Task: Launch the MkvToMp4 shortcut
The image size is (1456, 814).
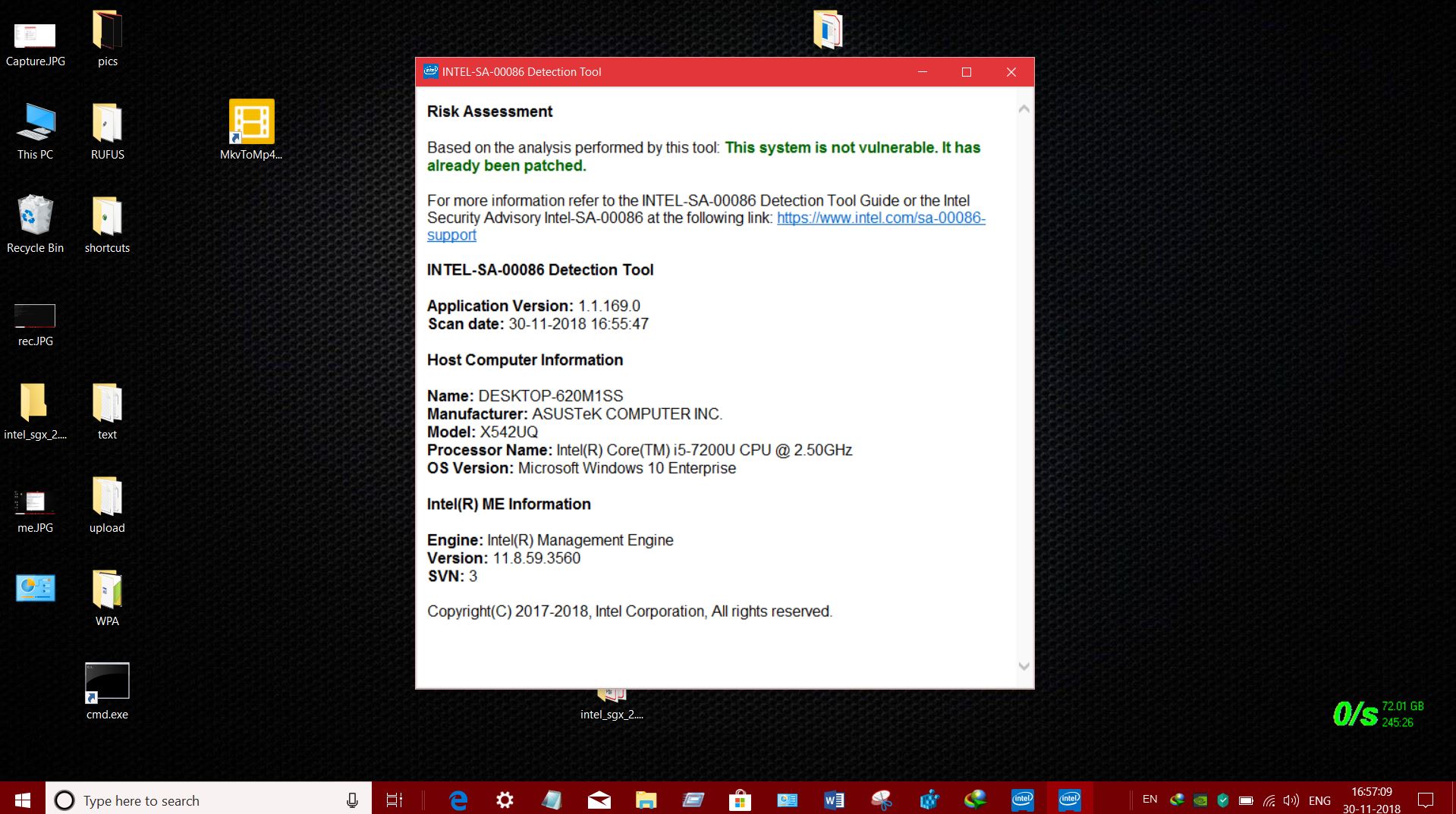Action: point(251,130)
